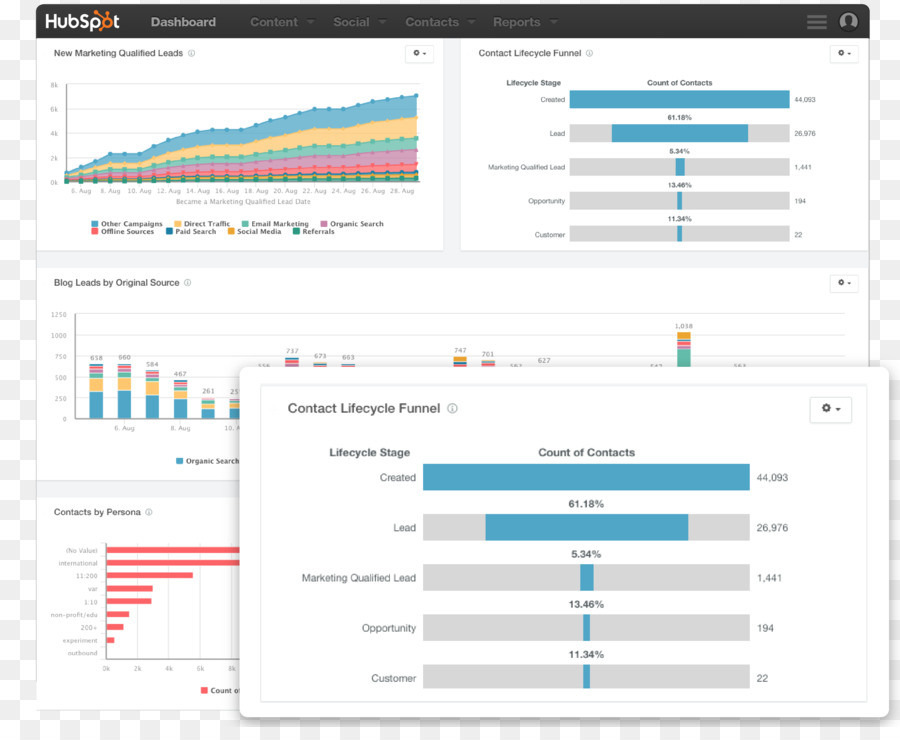Screen dimensions: 900x740
Task: Open the Reports menu
Action: [x=517, y=22]
